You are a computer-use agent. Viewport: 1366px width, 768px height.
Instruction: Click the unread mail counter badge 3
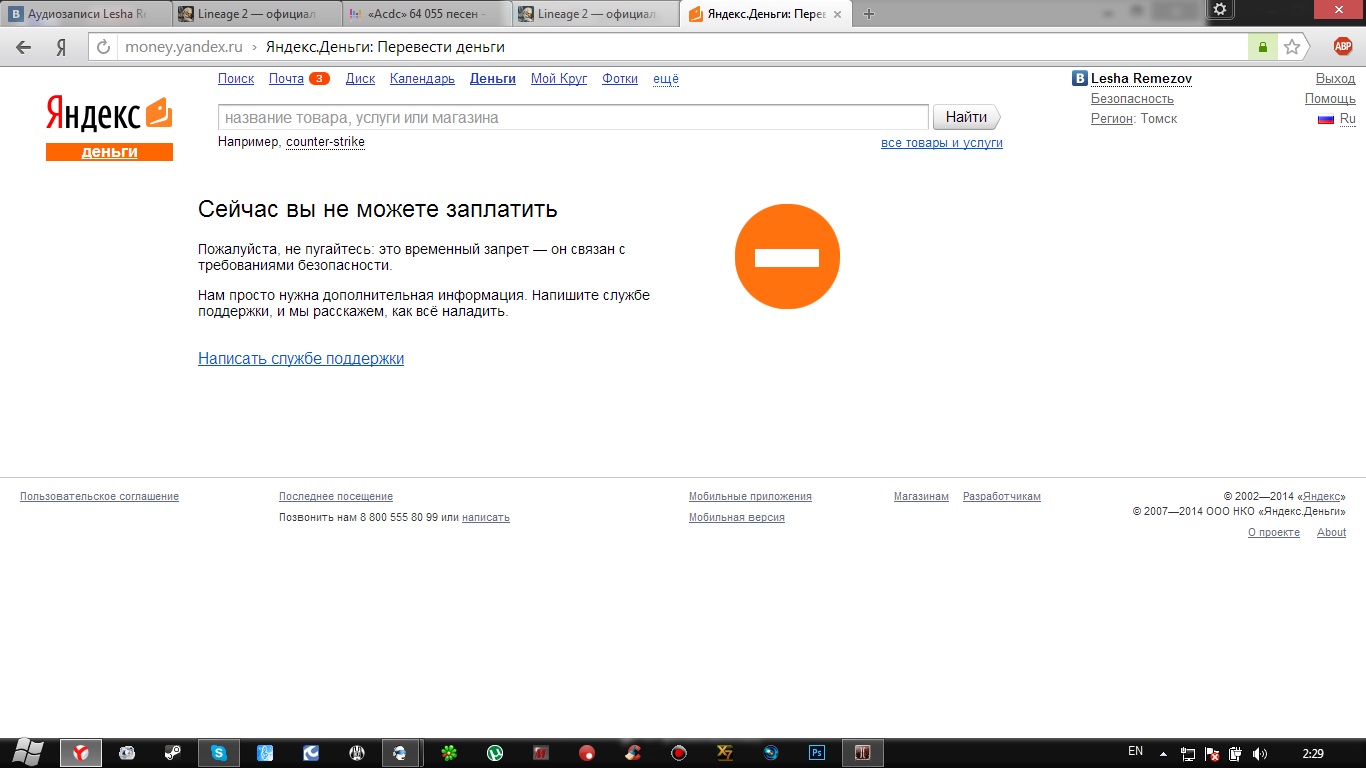pyautogui.click(x=319, y=79)
